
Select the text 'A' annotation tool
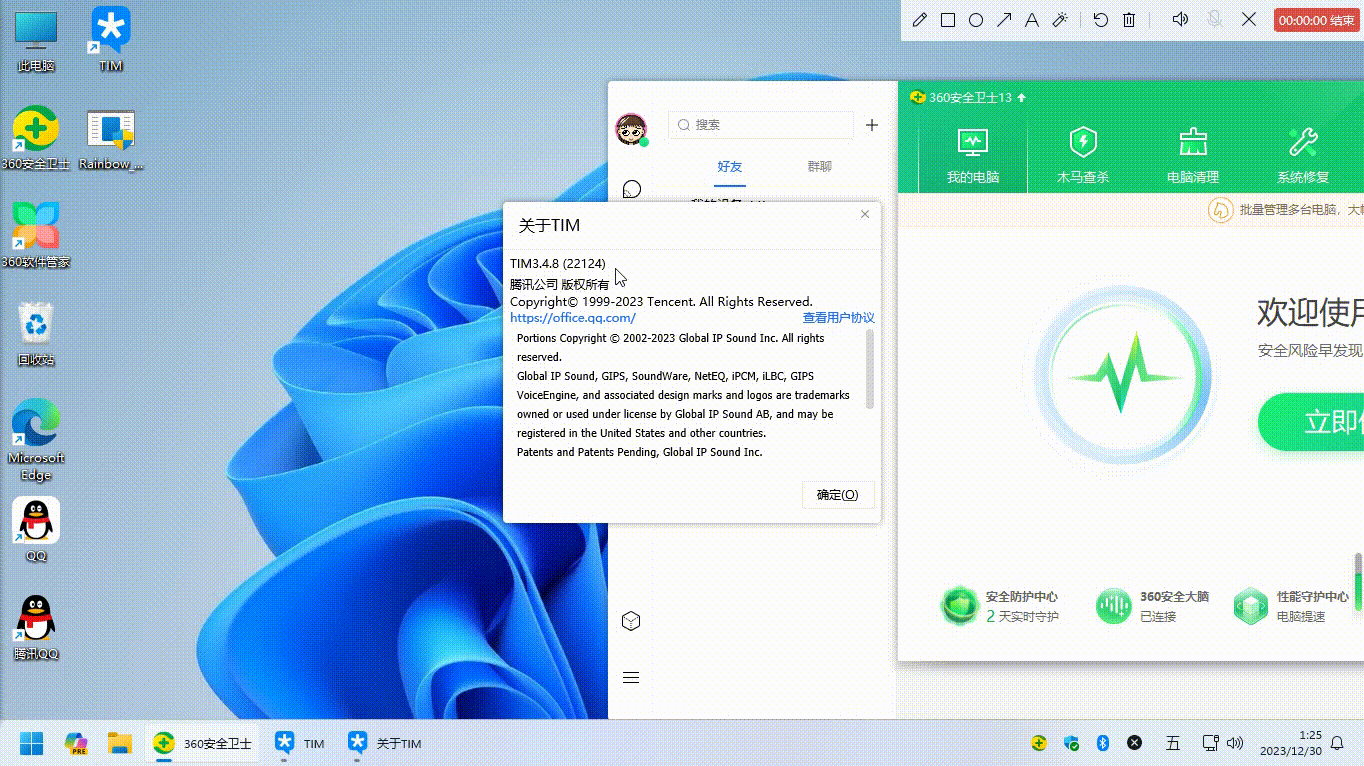(x=1032, y=20)
